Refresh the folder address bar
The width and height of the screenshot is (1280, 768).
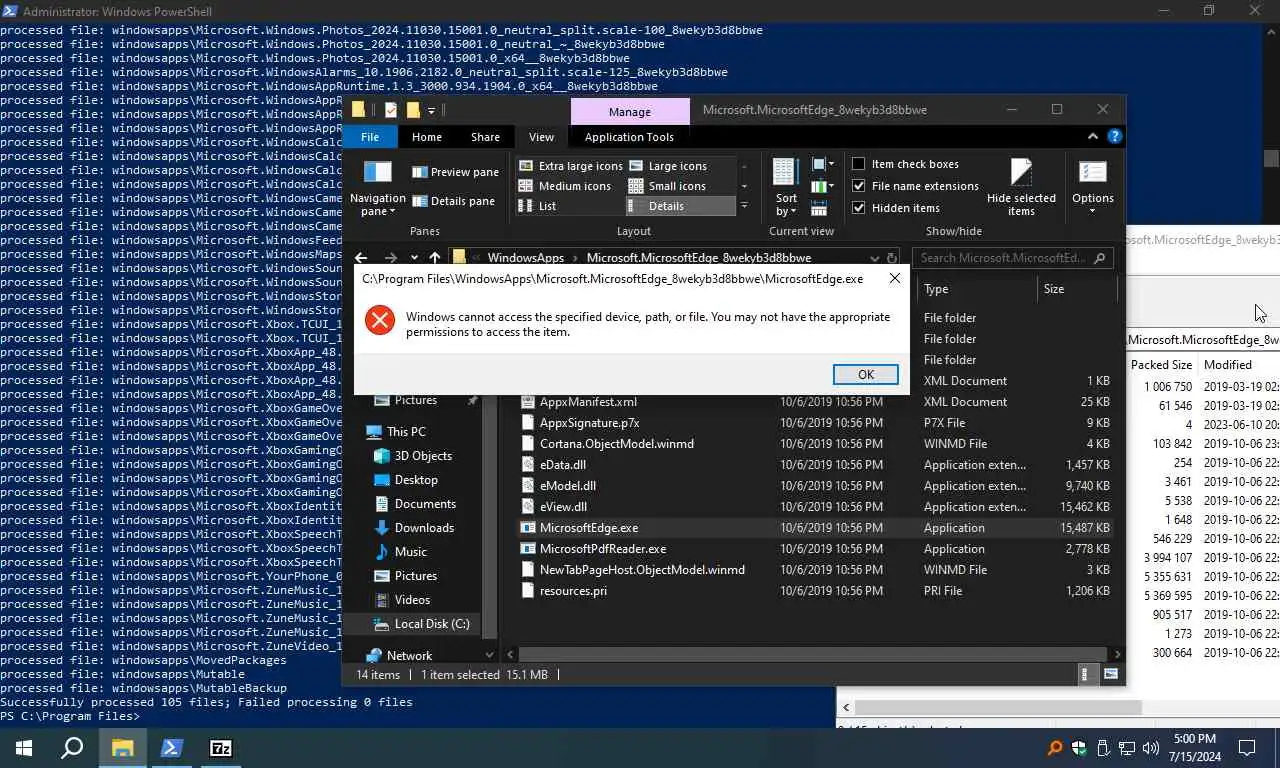(892, 258)
